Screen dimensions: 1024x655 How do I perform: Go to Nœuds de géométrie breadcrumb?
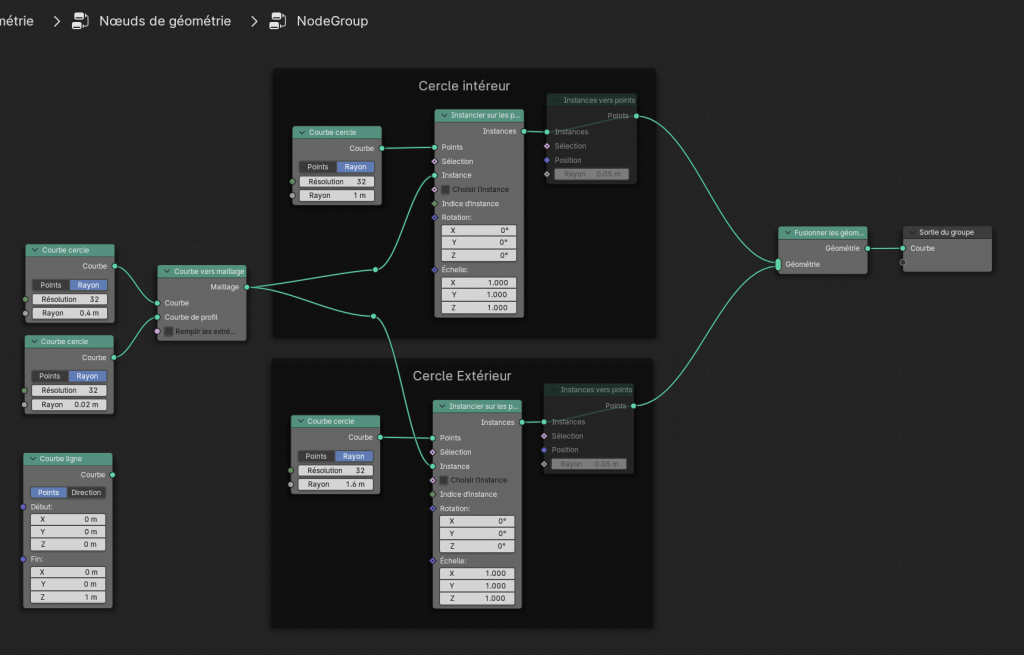click(x=165, y=20)
